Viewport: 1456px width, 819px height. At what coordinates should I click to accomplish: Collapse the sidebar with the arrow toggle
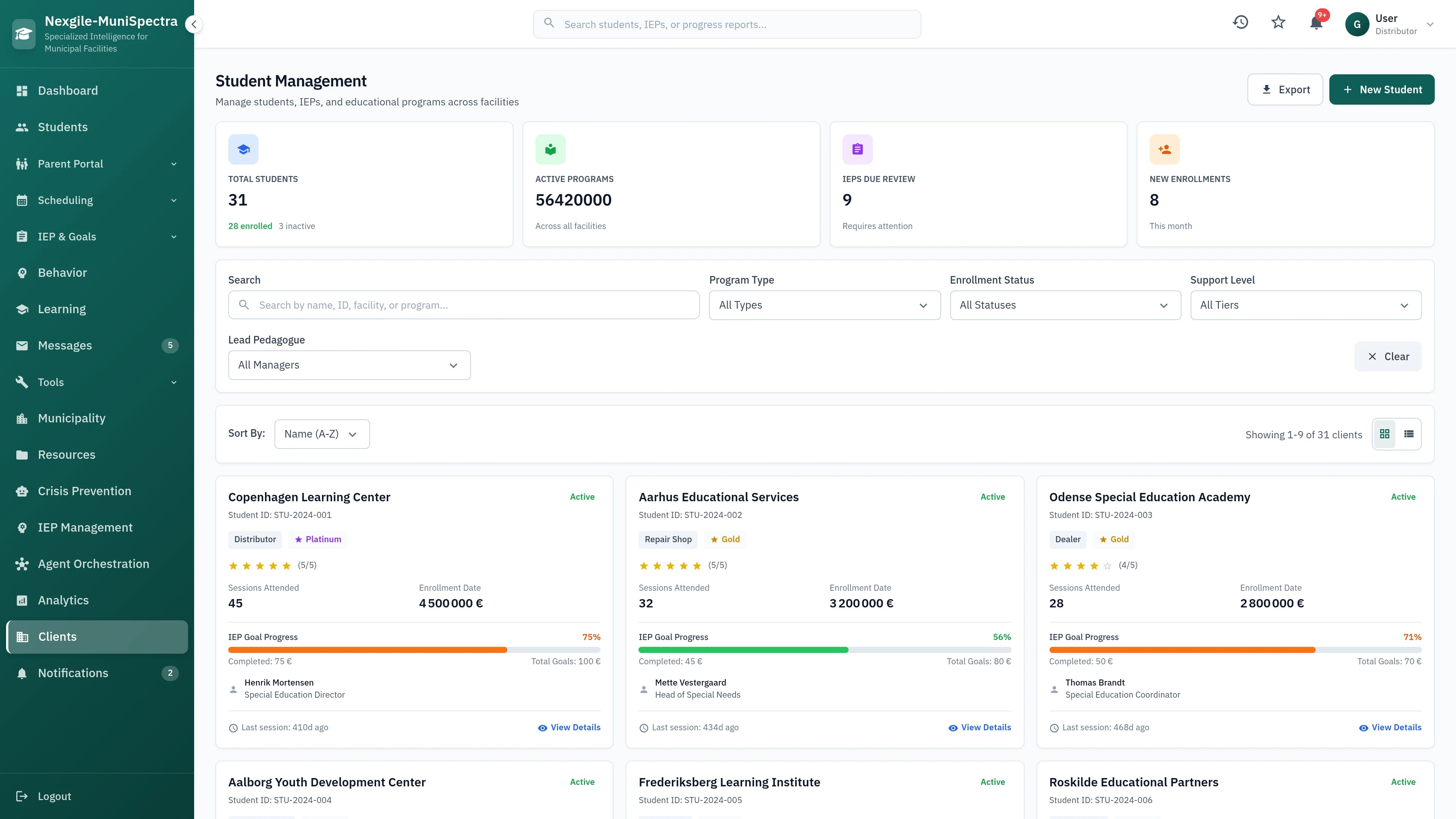pyautogui.click(x=194, y=24)
